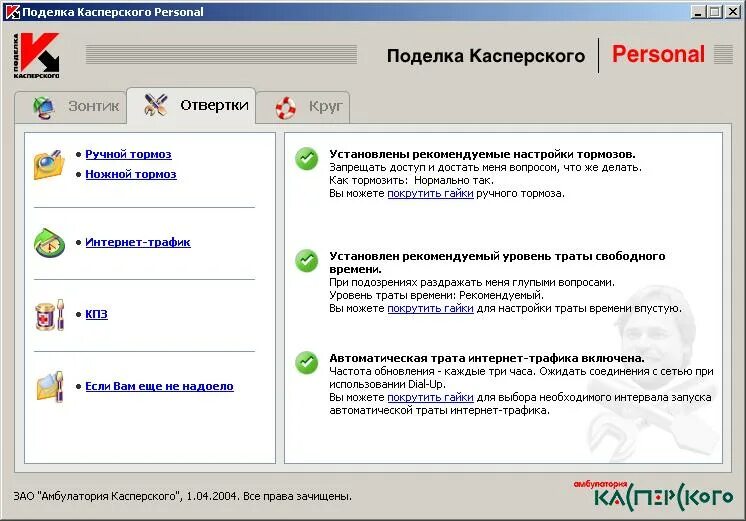This screenshot has height=521, width=746.
Task: Switch to the Зонтик tab
Action: pyautogui.click(x=71, y=106)
